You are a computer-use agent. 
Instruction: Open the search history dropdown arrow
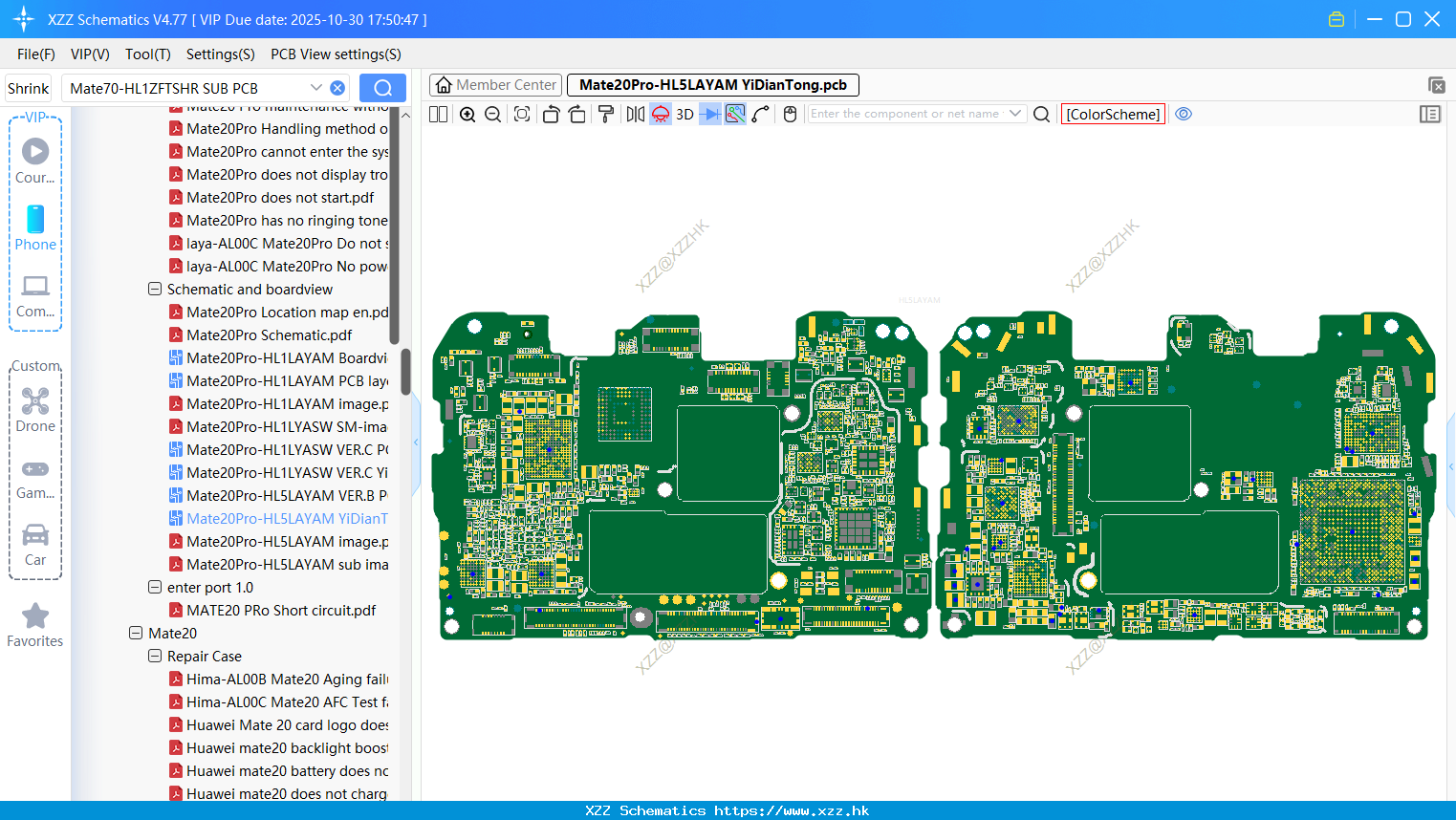coord(315,87)
